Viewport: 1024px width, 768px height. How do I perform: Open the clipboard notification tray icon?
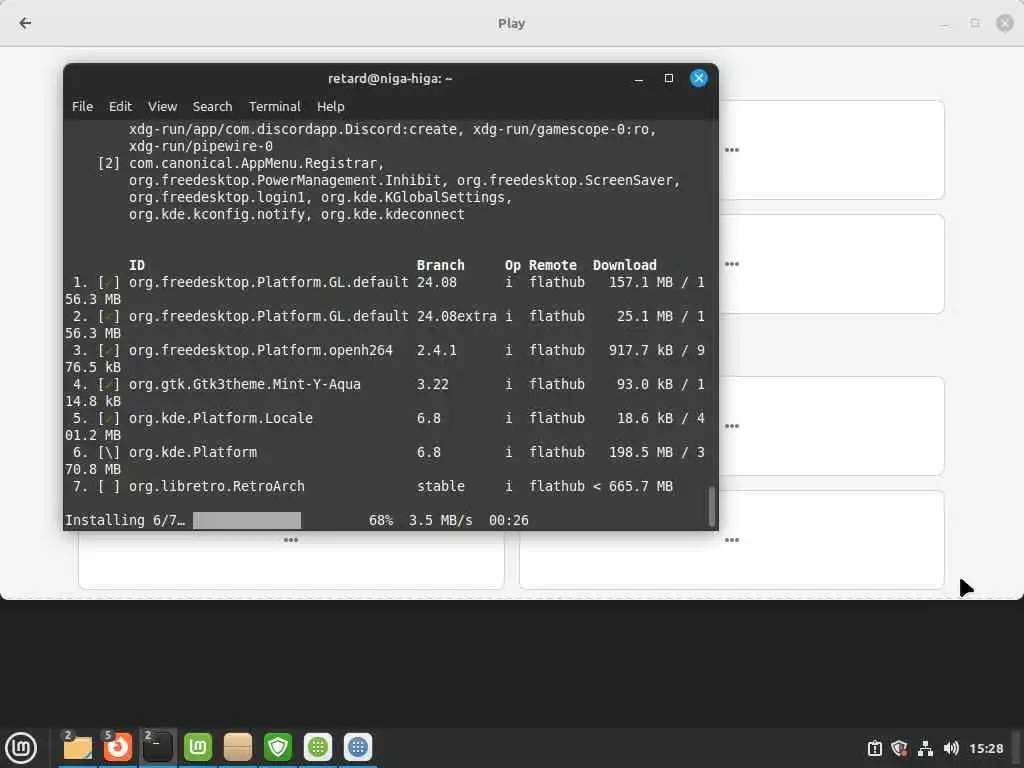(x=874, y=748)
